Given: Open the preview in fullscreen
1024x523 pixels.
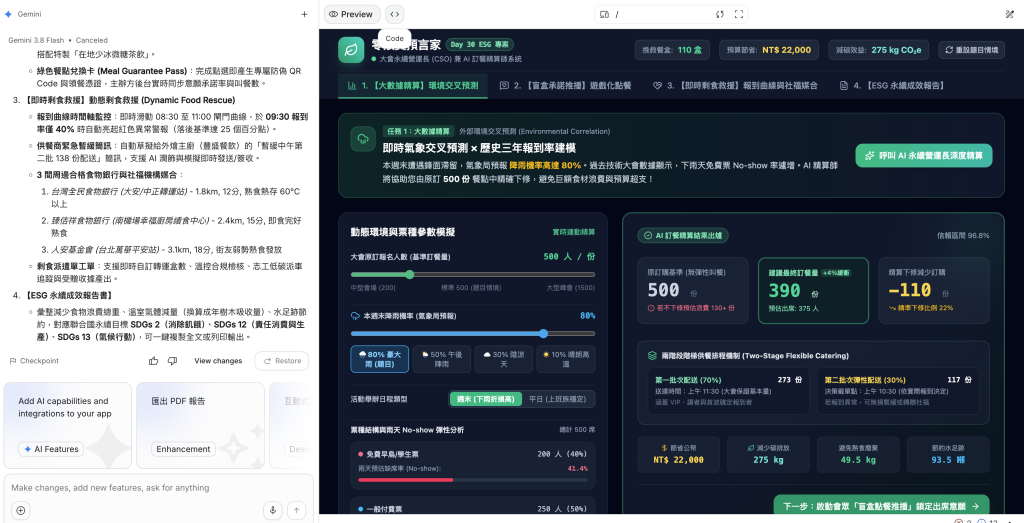Looking at the screenshot, I should click(x=739, y=14).
